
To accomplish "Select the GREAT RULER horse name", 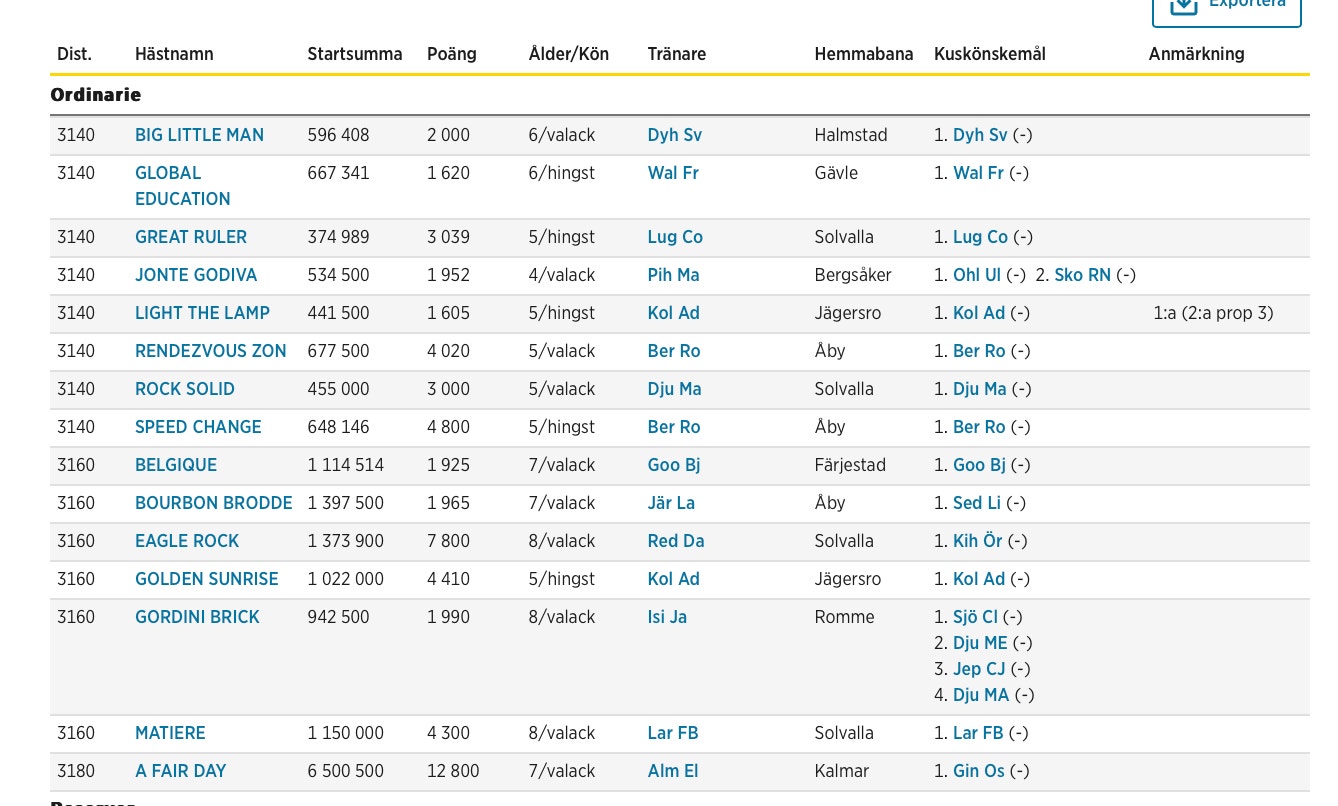I will click(190, 237).
